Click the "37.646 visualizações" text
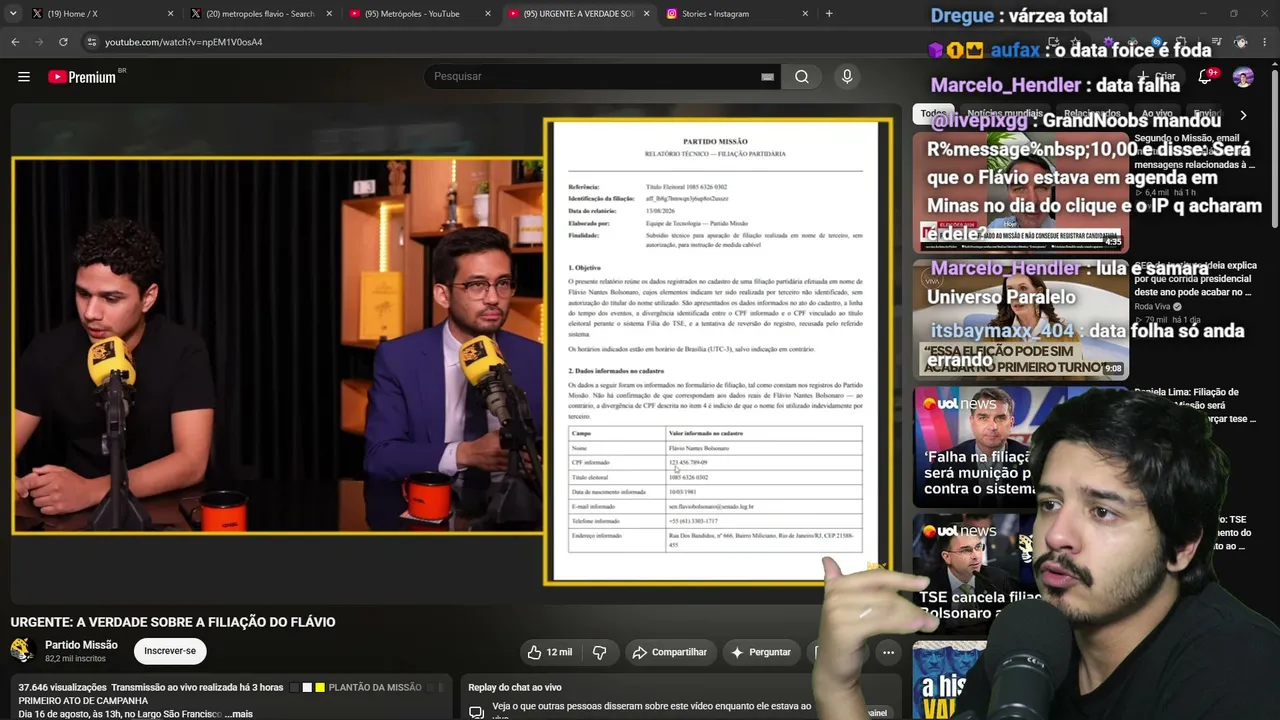Viewport: 1280px width, 720px height. pyautogui.click(x=62, y=688)
